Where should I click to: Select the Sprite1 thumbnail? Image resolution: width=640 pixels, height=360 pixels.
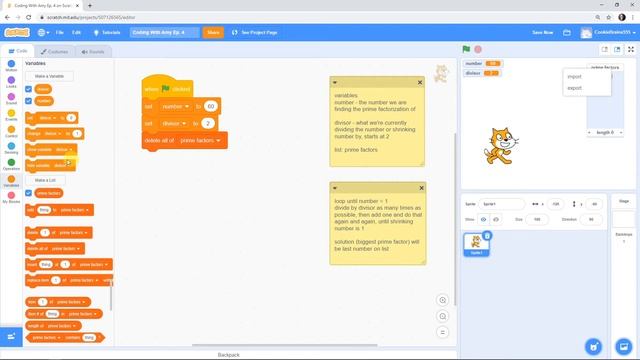[476, 244]
